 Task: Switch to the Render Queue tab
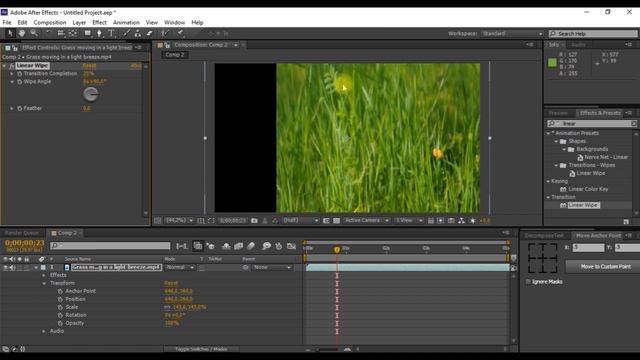[22, 233]
